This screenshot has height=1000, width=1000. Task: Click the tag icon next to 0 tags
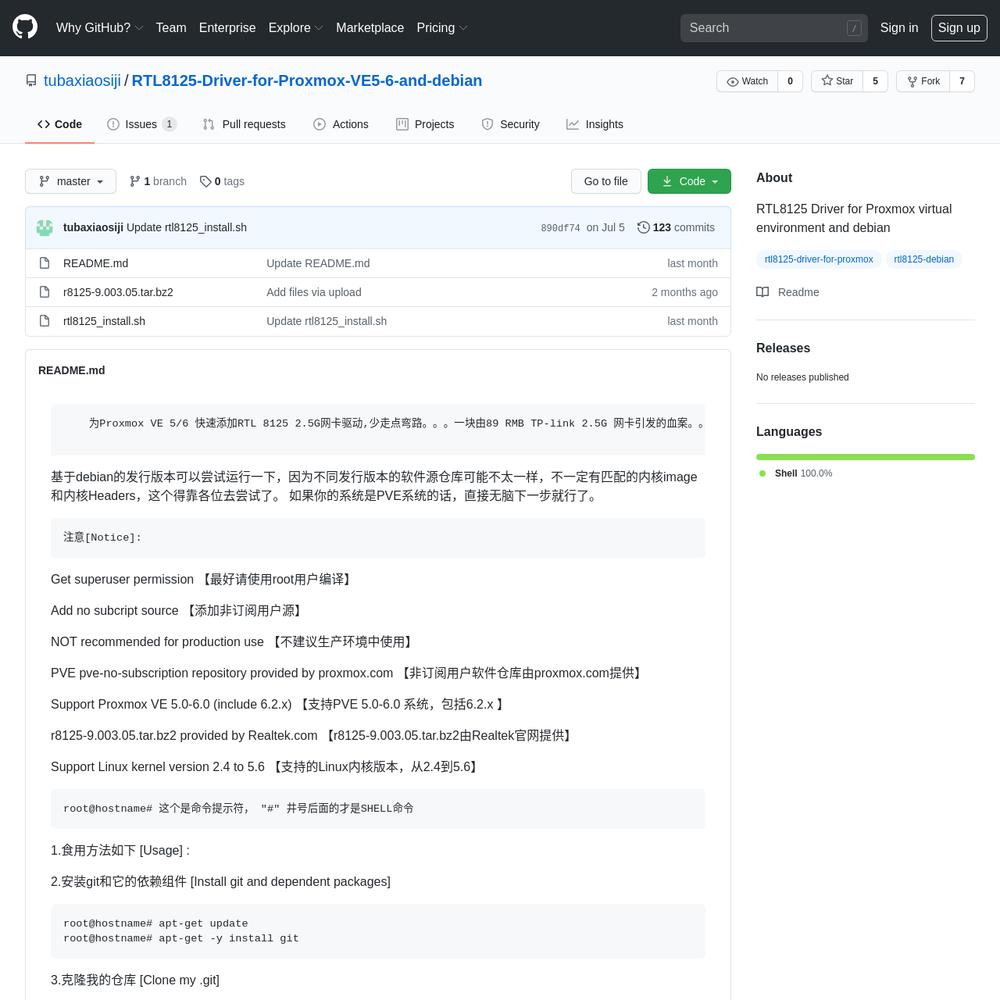(x=205, y=181)
